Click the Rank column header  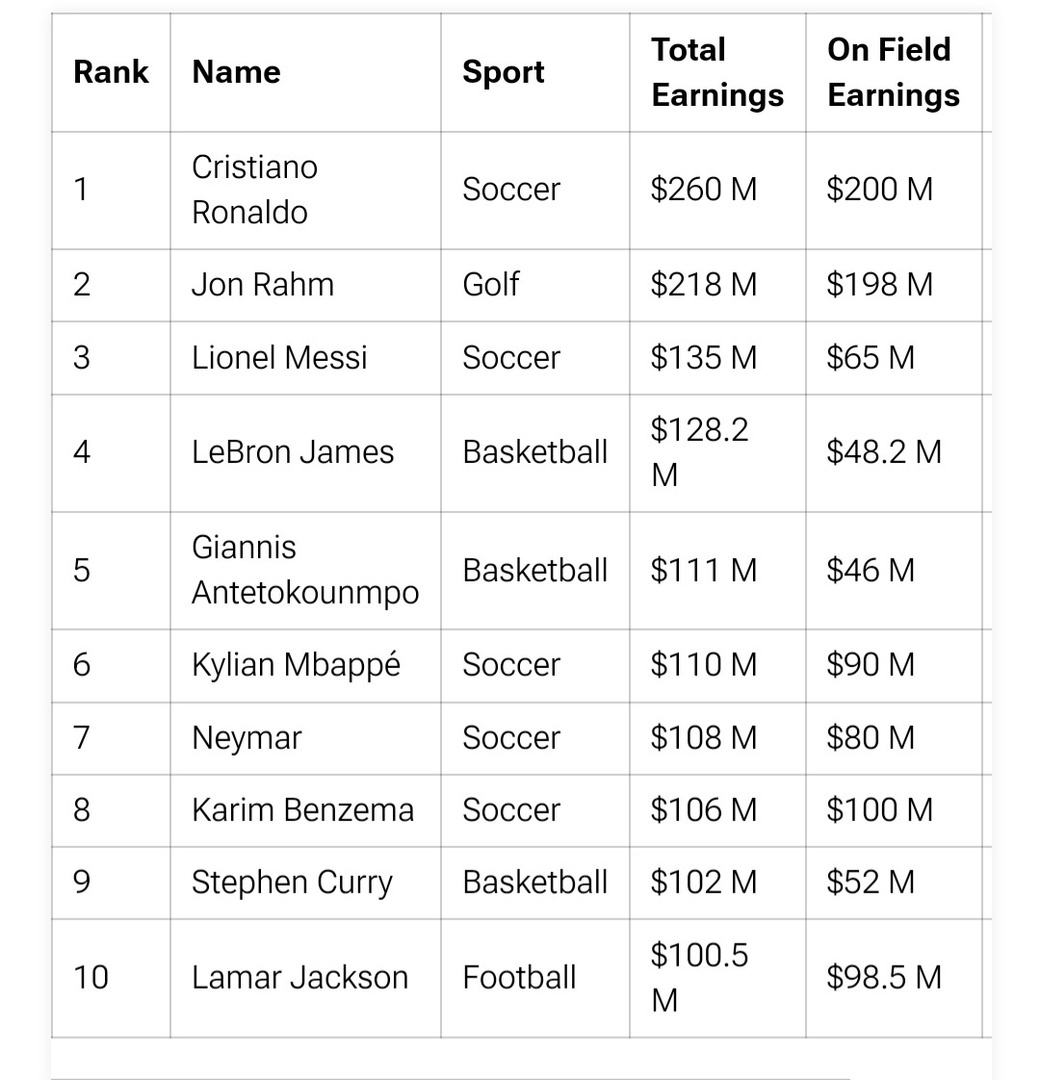click(111, 72)
